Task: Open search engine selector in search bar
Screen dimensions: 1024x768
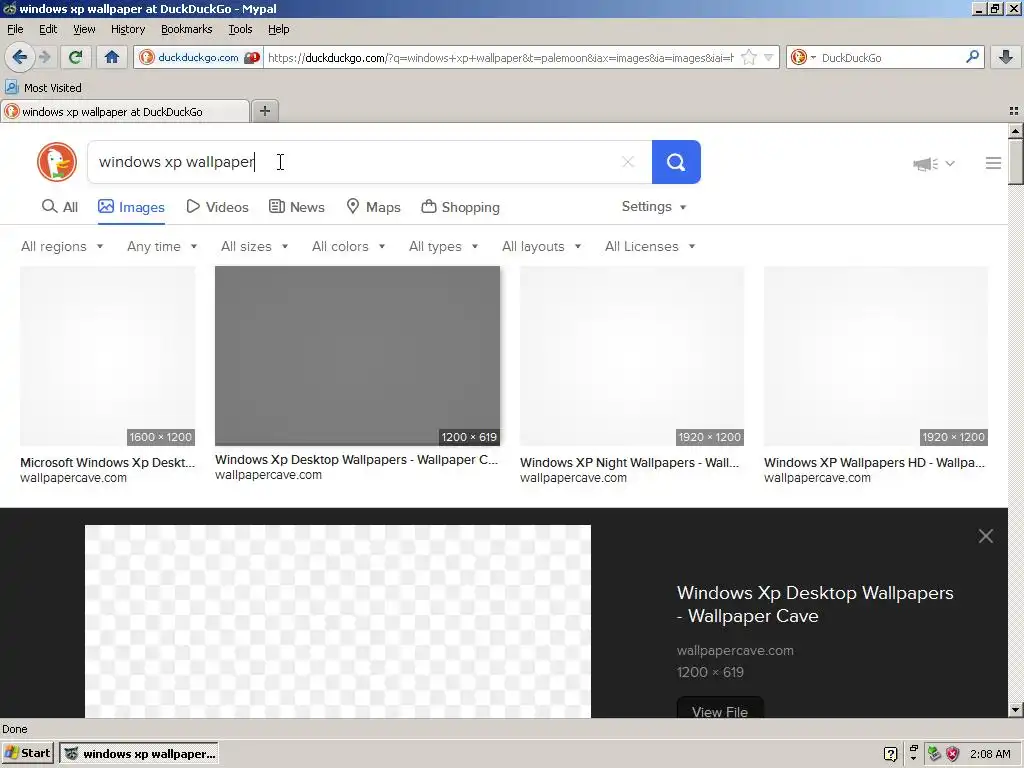Action: click(x=803, y=57)
